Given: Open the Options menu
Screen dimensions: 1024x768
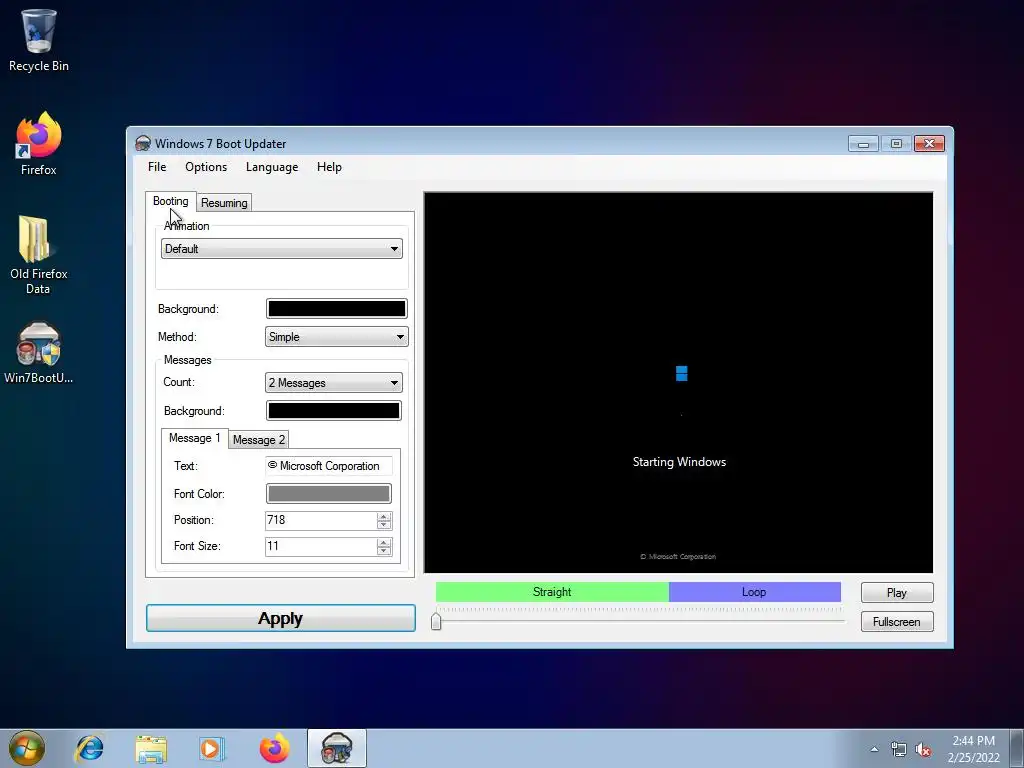Looking at the screenshot, I should 206,167.
